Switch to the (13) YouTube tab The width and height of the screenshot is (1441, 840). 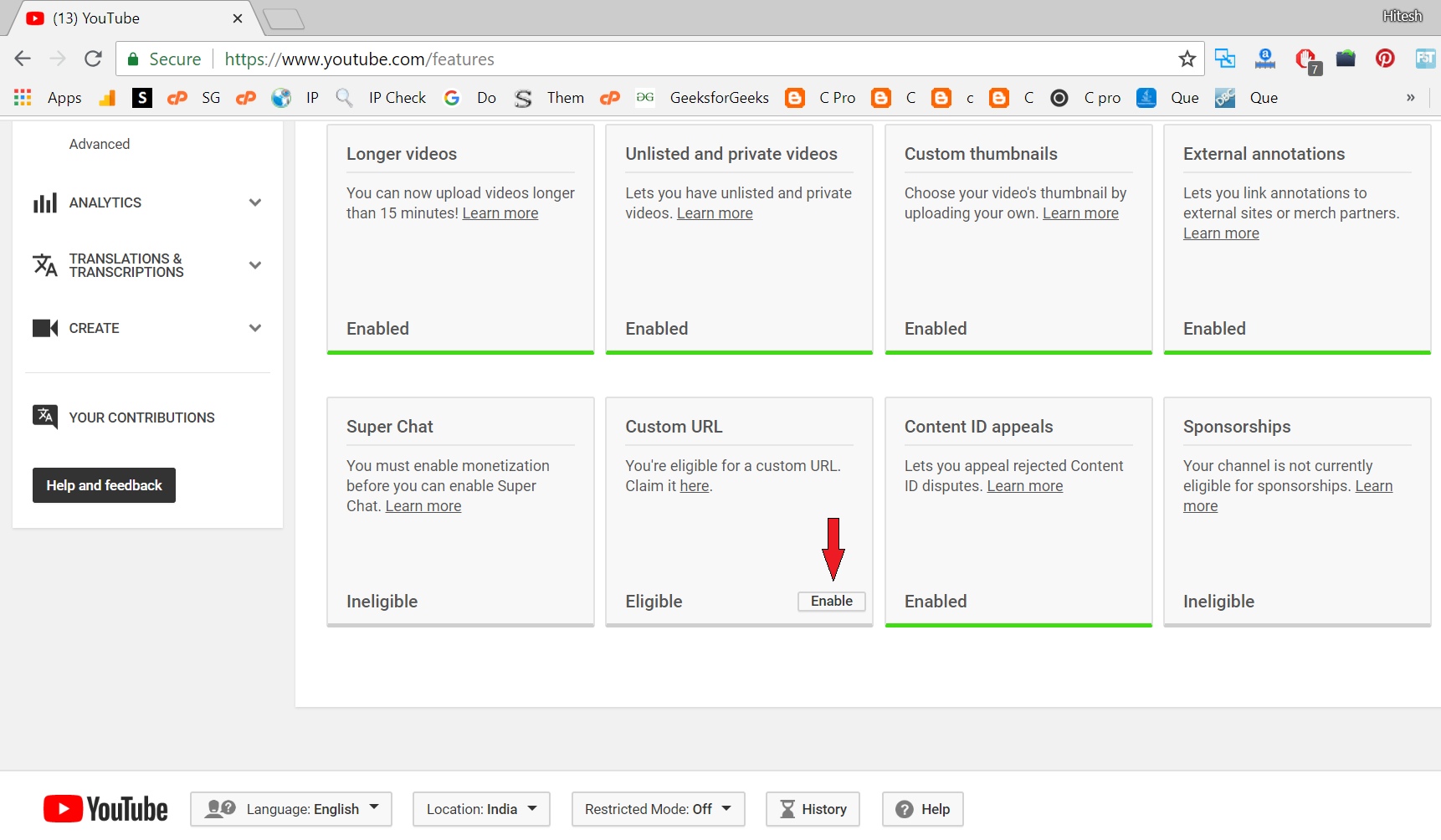pos(134,18)
